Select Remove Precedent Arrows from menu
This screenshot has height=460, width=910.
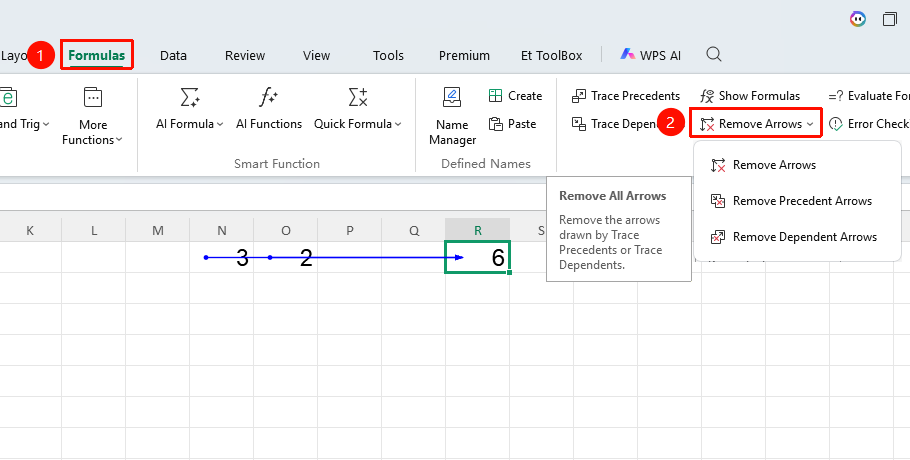pyautogui.click(x=791, y=201)
